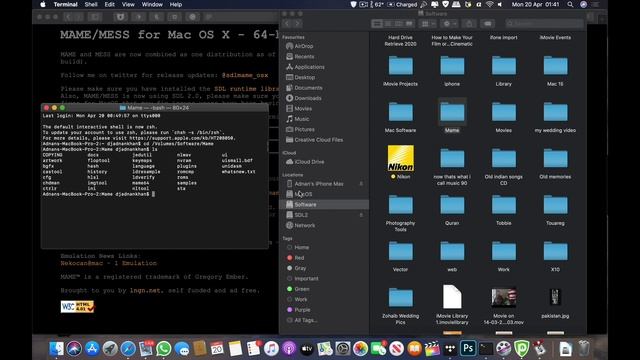Select Applications in Finder sidebar

tap(309, 67)
